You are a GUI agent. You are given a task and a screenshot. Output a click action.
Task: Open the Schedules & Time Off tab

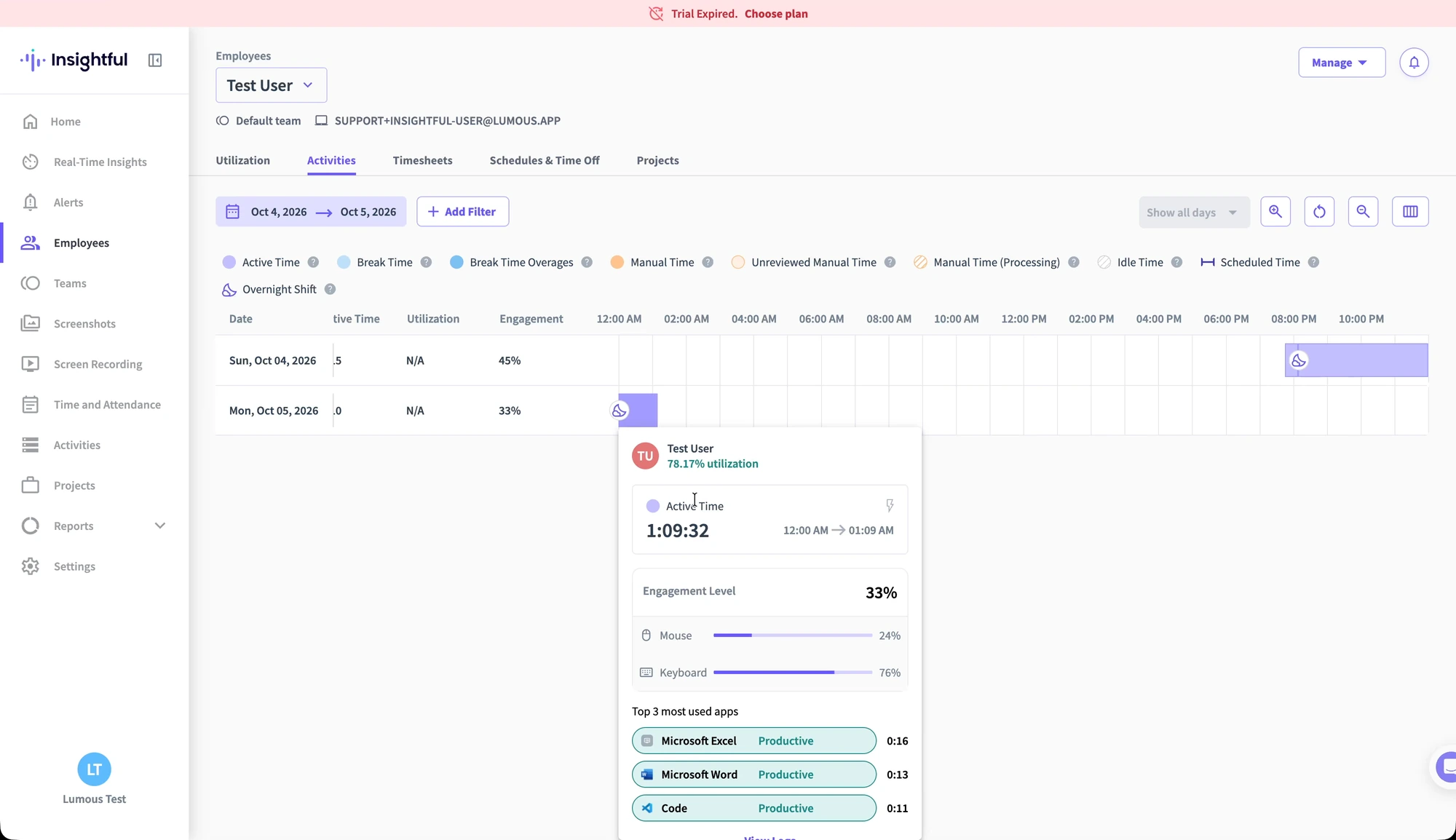544,160
